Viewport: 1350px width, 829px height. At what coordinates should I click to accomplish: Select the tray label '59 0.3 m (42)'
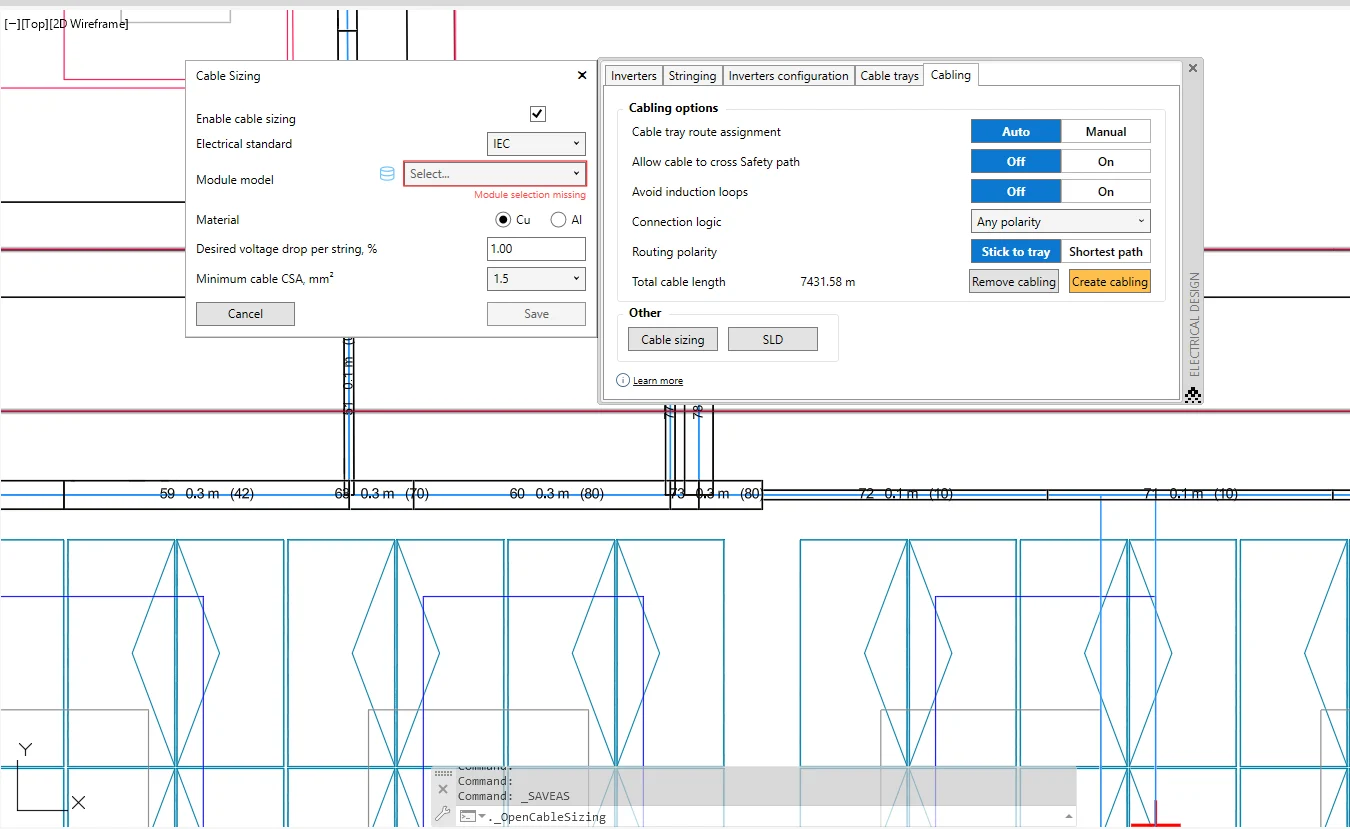pyautogui.click(x=207, y=494)
